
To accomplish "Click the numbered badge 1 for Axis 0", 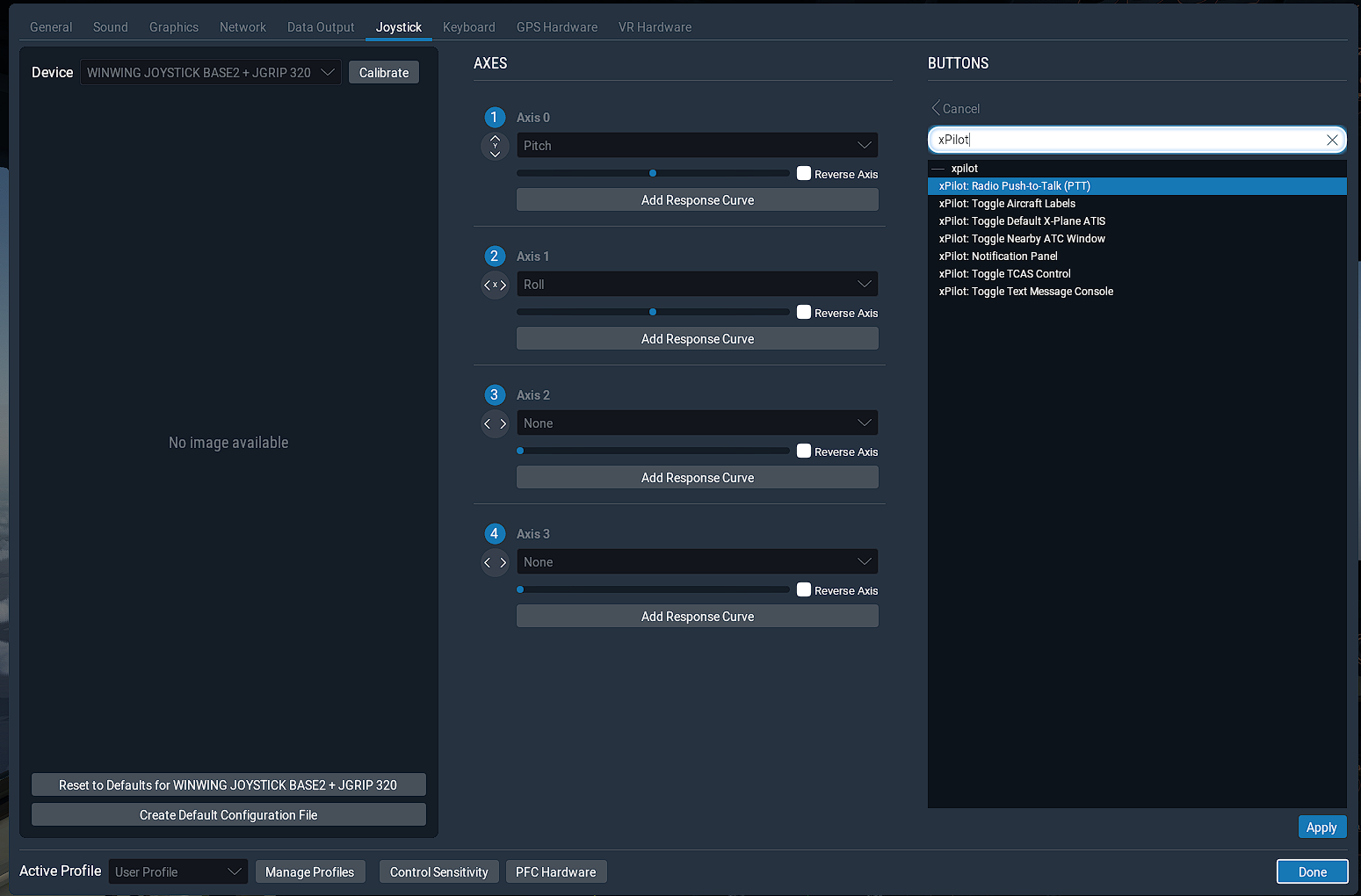I will 495,117.
